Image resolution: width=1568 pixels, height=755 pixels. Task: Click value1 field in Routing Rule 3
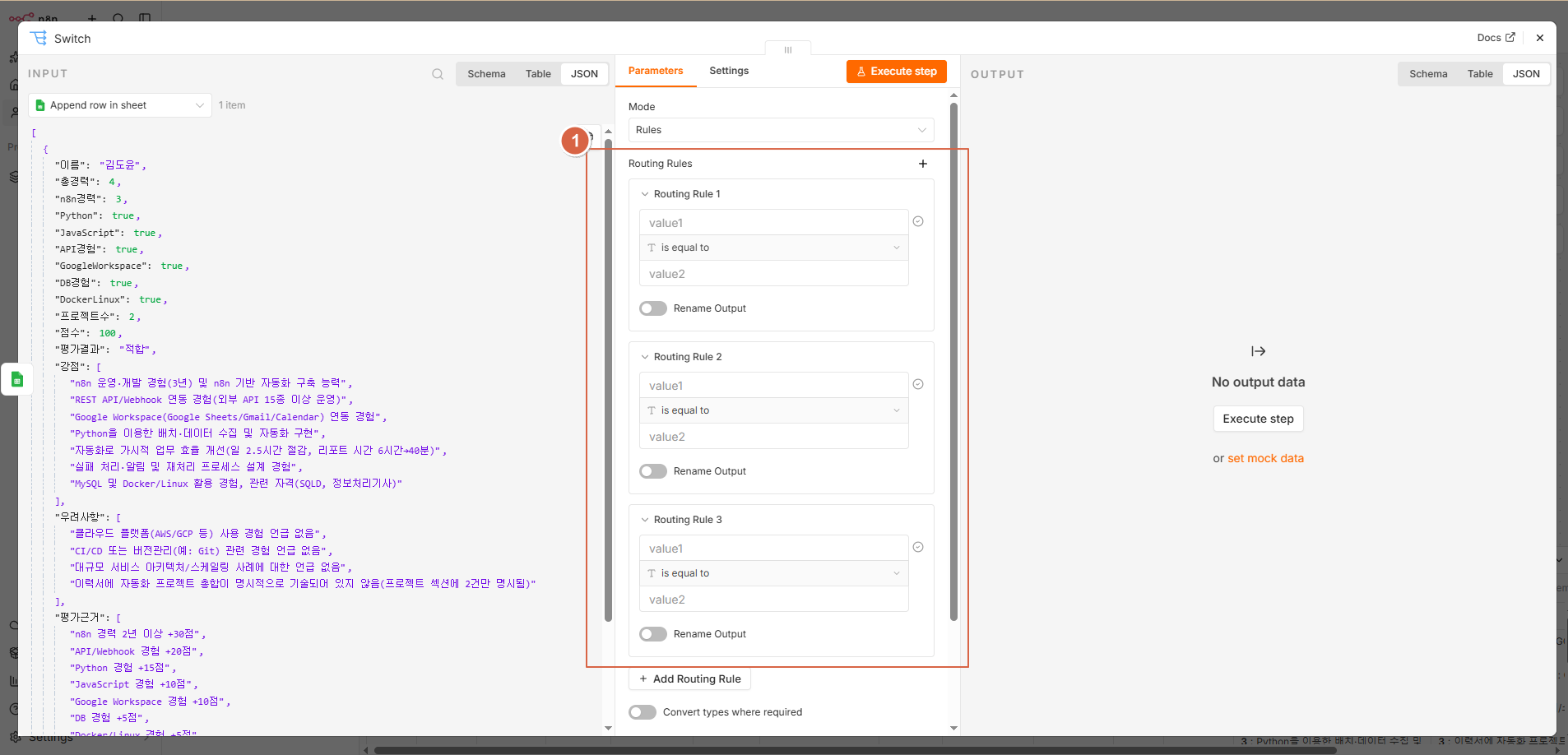pyautogui.click(x=773, y=549)
